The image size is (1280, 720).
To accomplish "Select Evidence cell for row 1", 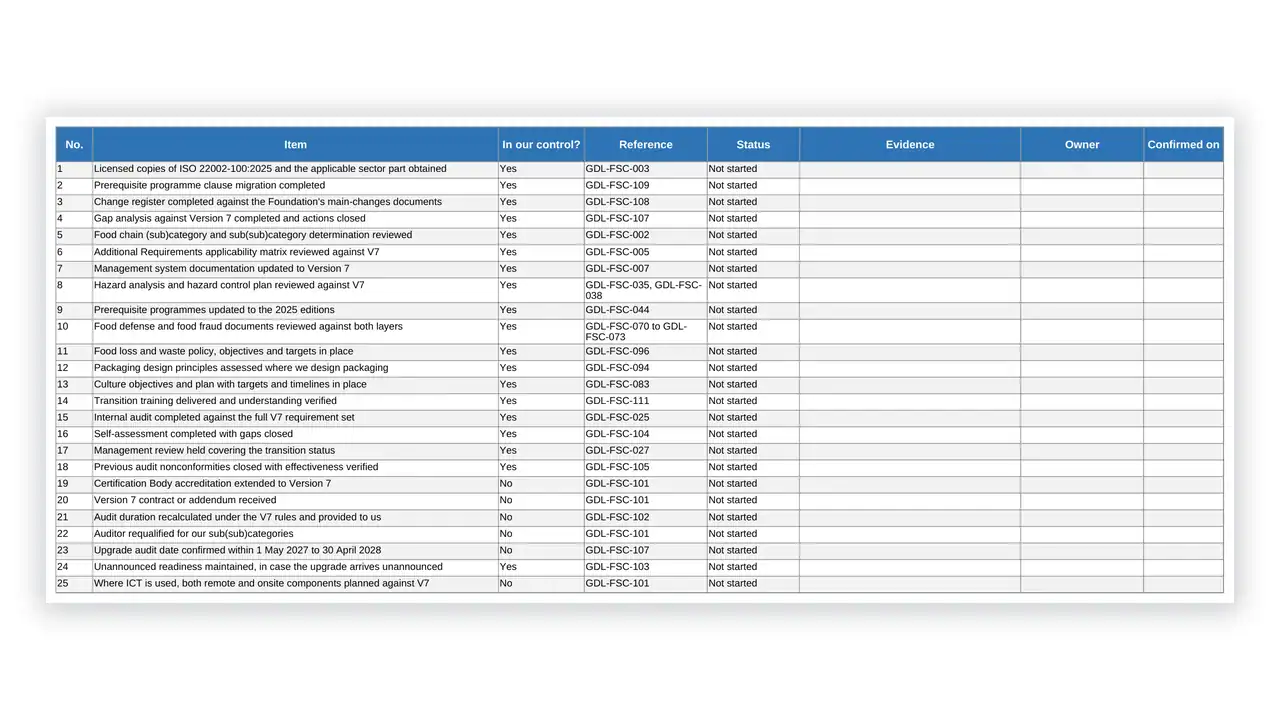I will click(x=910, y=169).
